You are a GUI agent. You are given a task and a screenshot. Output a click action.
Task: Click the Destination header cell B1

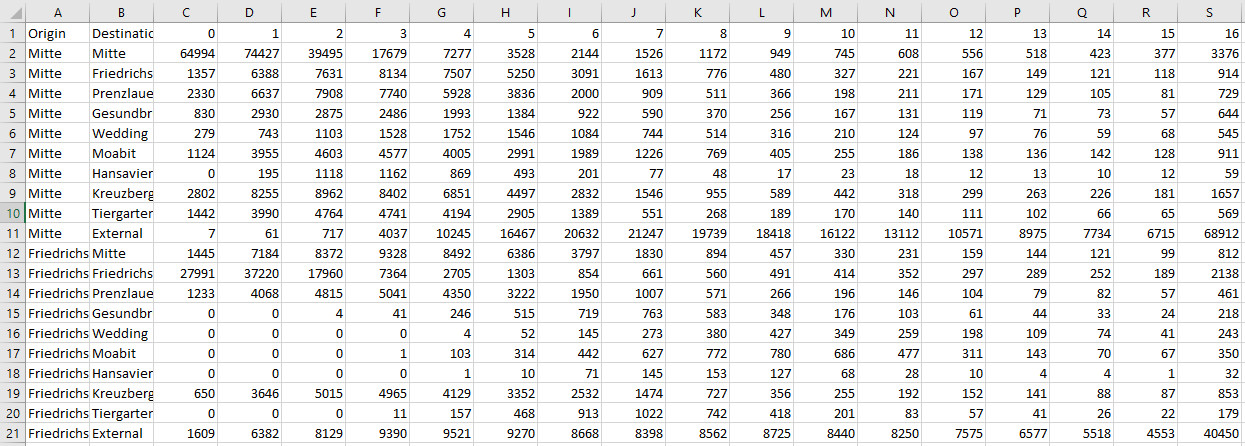pos(121,33)
